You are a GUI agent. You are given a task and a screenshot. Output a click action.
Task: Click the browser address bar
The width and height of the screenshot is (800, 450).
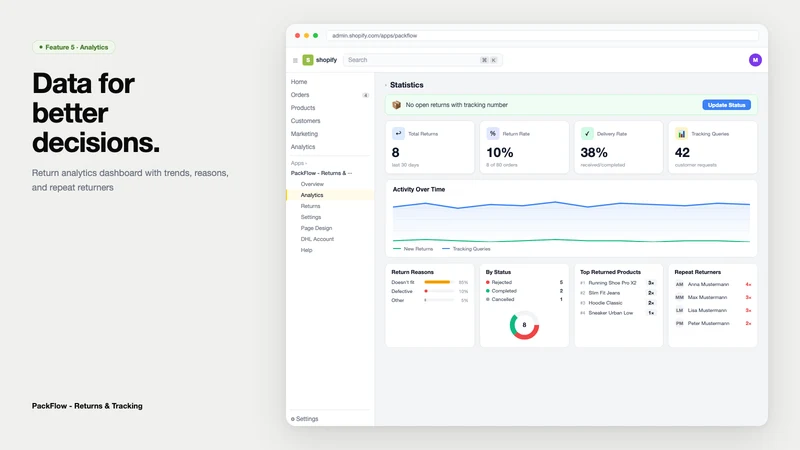542,35
